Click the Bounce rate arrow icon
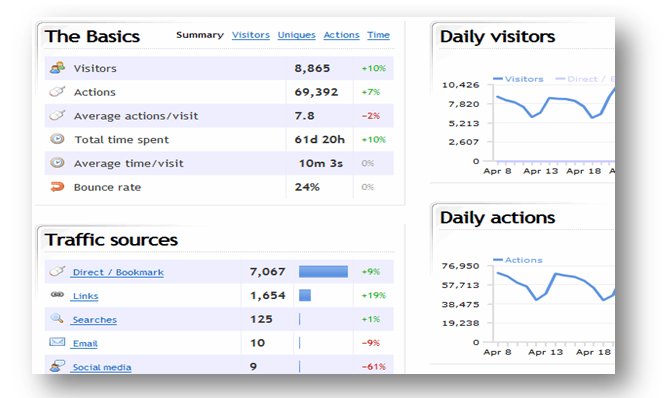The width and height of the screenshot is (670, 398). 57,187
